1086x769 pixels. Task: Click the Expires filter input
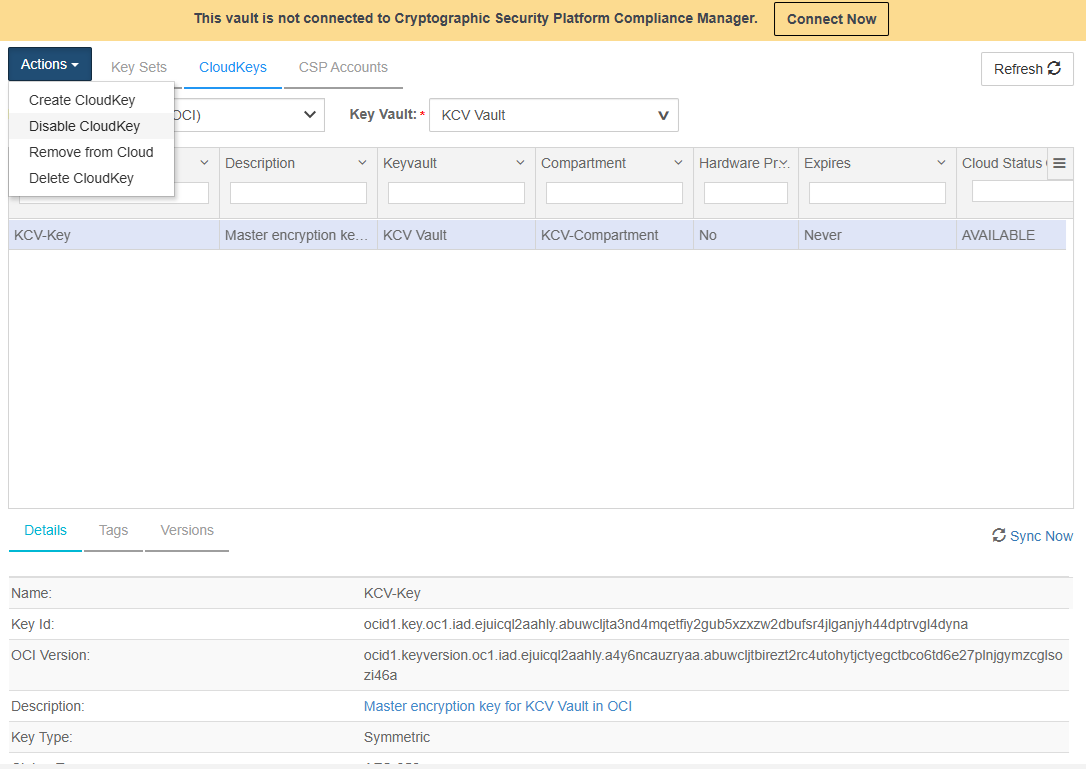click(877, 193)
